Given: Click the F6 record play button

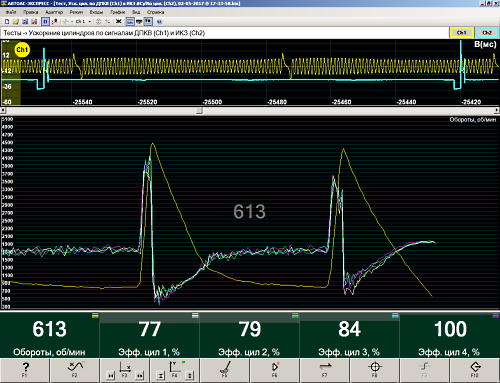Looking at the screenshot, I should 275,370.
